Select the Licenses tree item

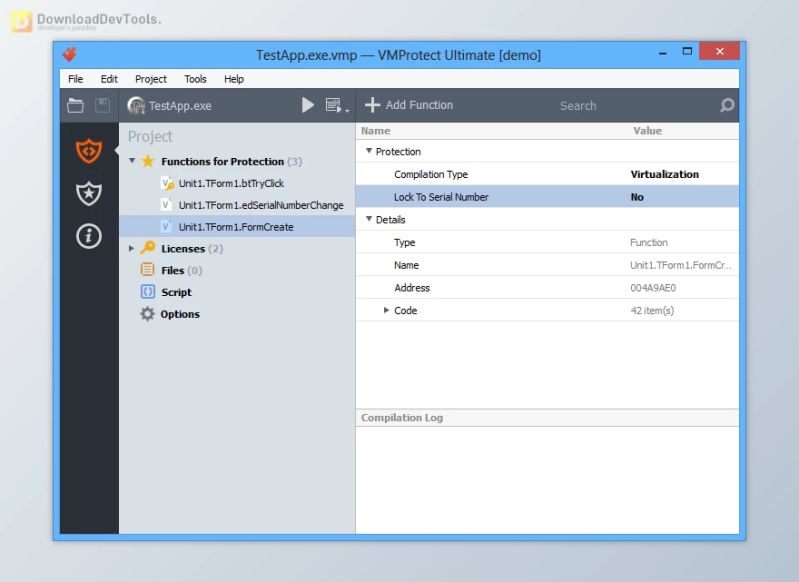point(192,249)
